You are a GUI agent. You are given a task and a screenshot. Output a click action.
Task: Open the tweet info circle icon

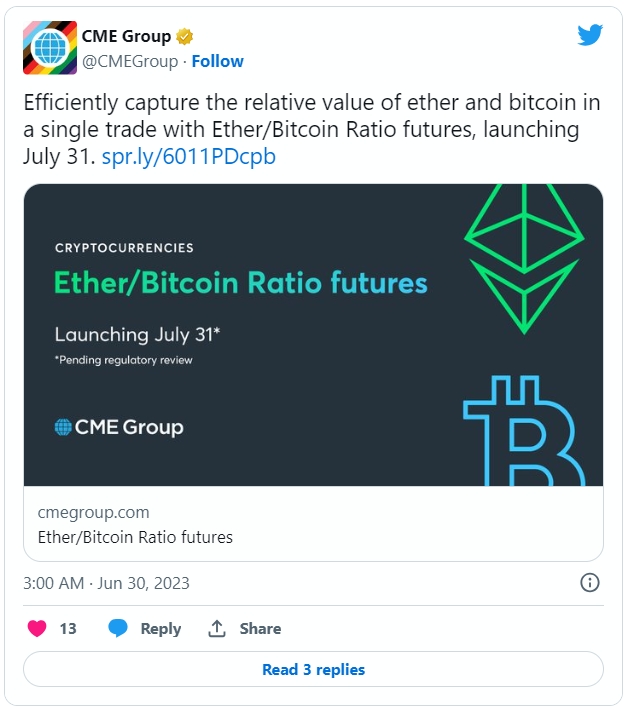click(x=590, y=583)
